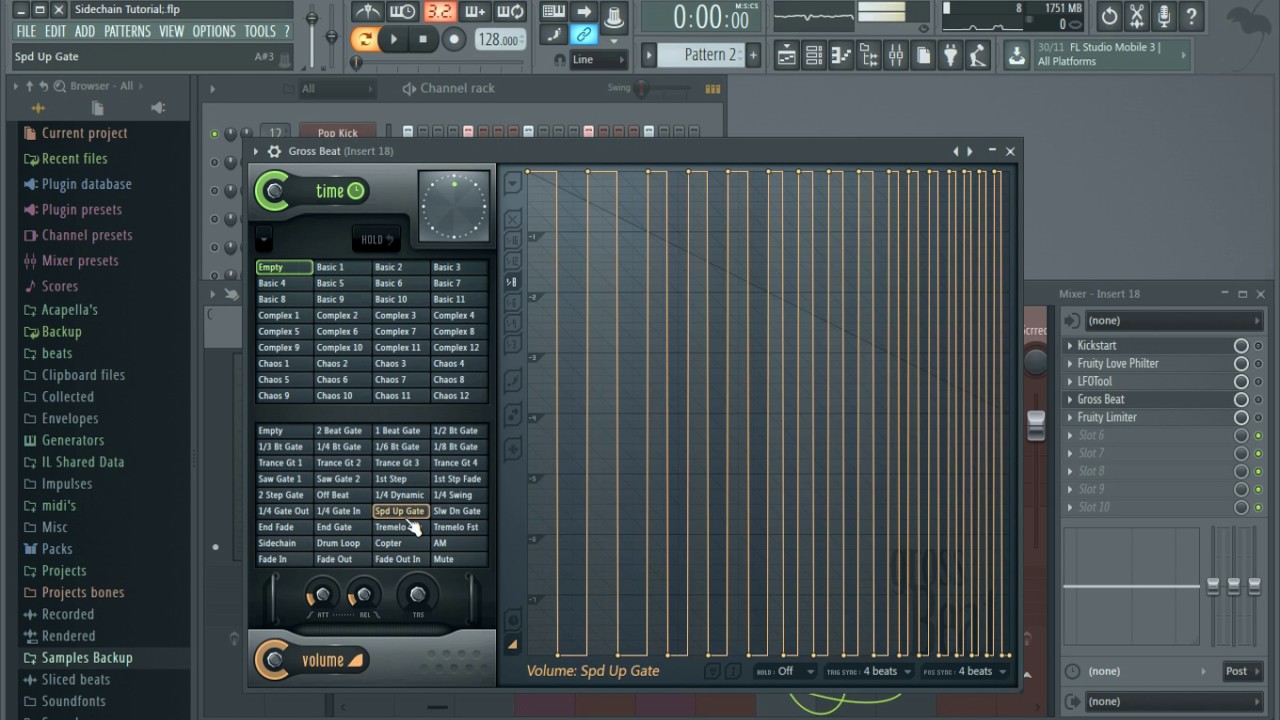
Task: Open Recent files folder in browser
Action: 74,158
